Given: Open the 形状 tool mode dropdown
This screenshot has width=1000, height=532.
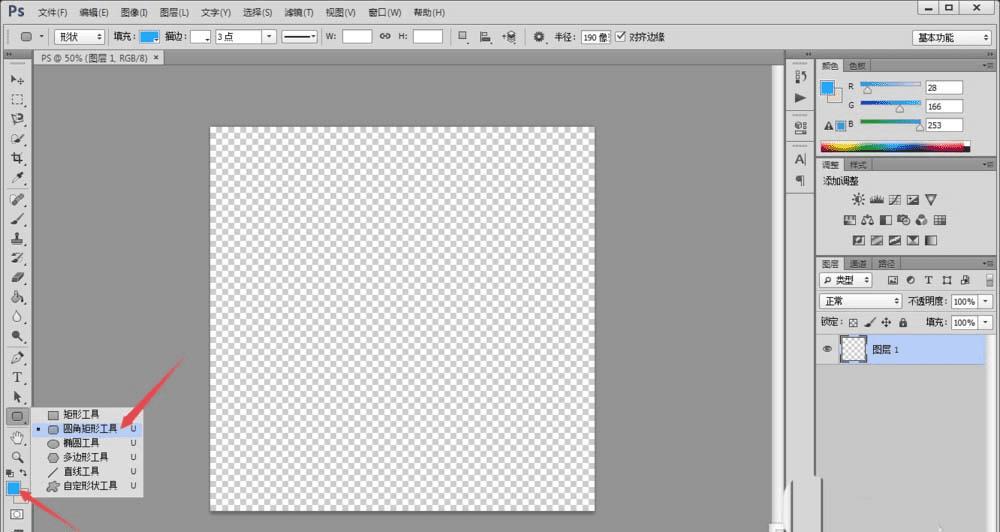Looking at the screenshot, I should 79,37.
